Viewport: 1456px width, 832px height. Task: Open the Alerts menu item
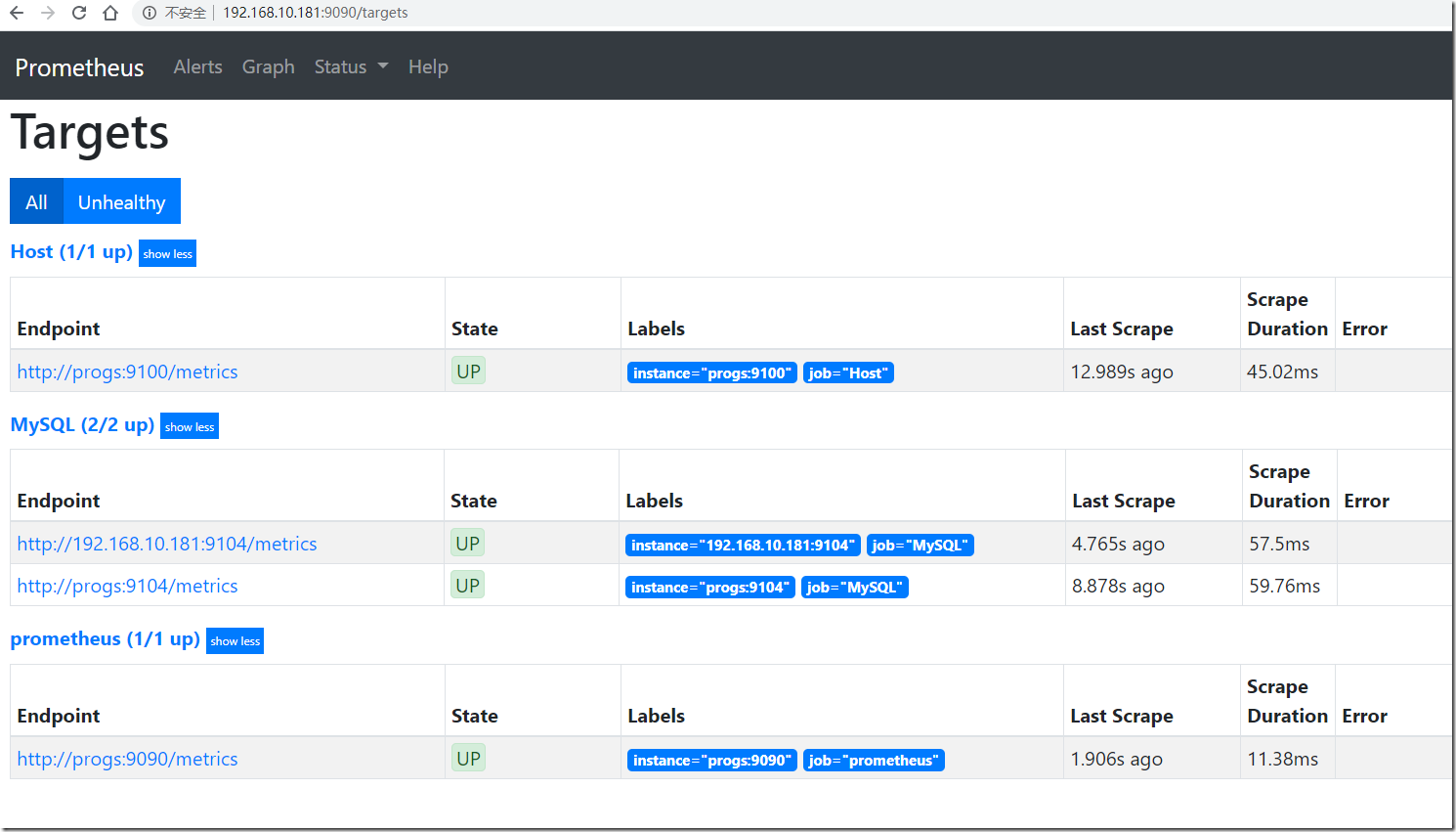pos(198,66)
